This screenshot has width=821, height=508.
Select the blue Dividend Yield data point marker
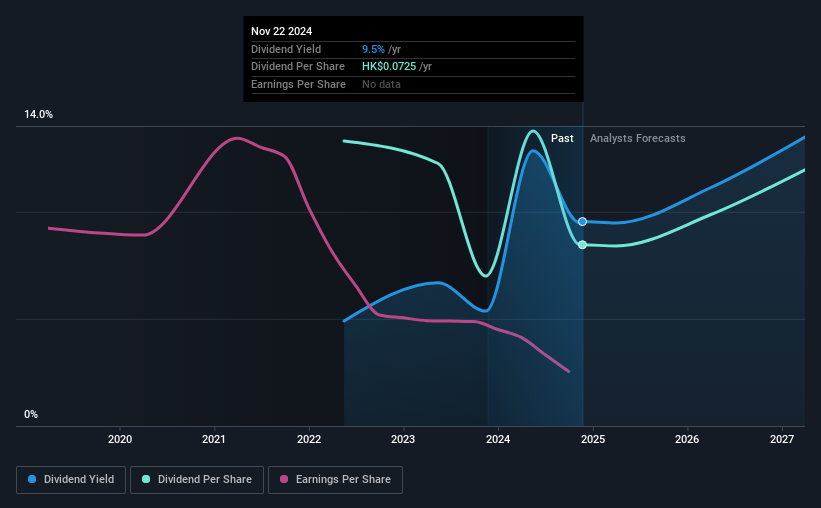pos(582,222)
